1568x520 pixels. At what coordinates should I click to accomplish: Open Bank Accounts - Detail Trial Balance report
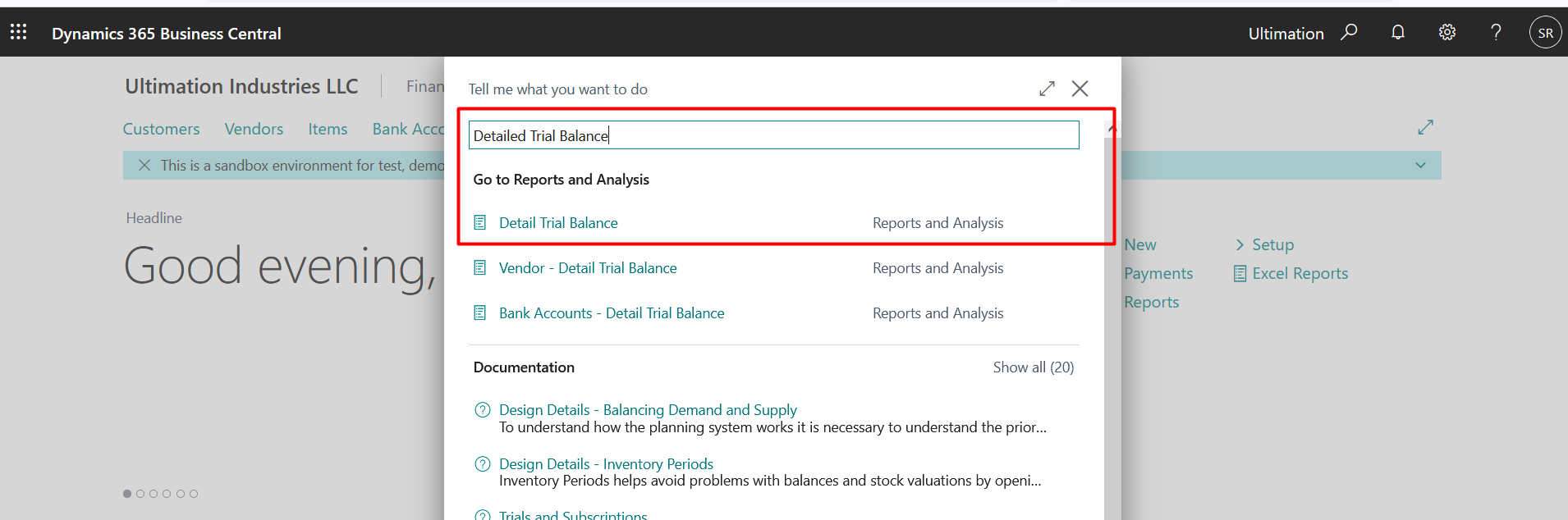pos(612,312)
